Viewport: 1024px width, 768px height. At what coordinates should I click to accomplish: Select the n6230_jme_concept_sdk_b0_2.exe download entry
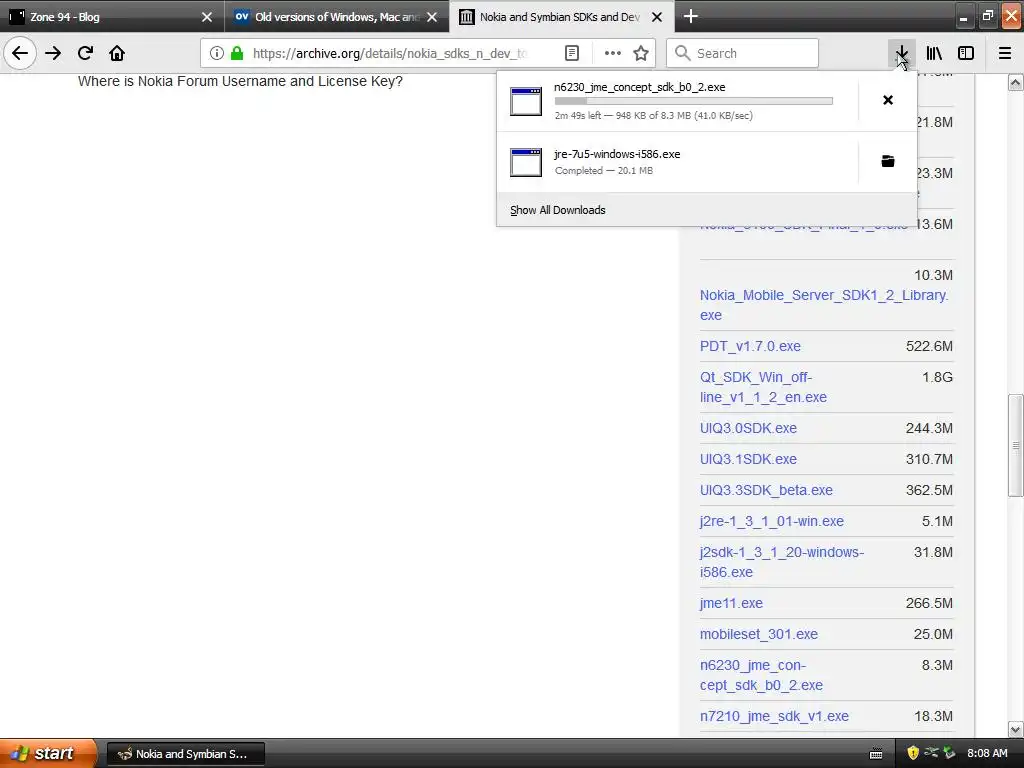(677, 101)
